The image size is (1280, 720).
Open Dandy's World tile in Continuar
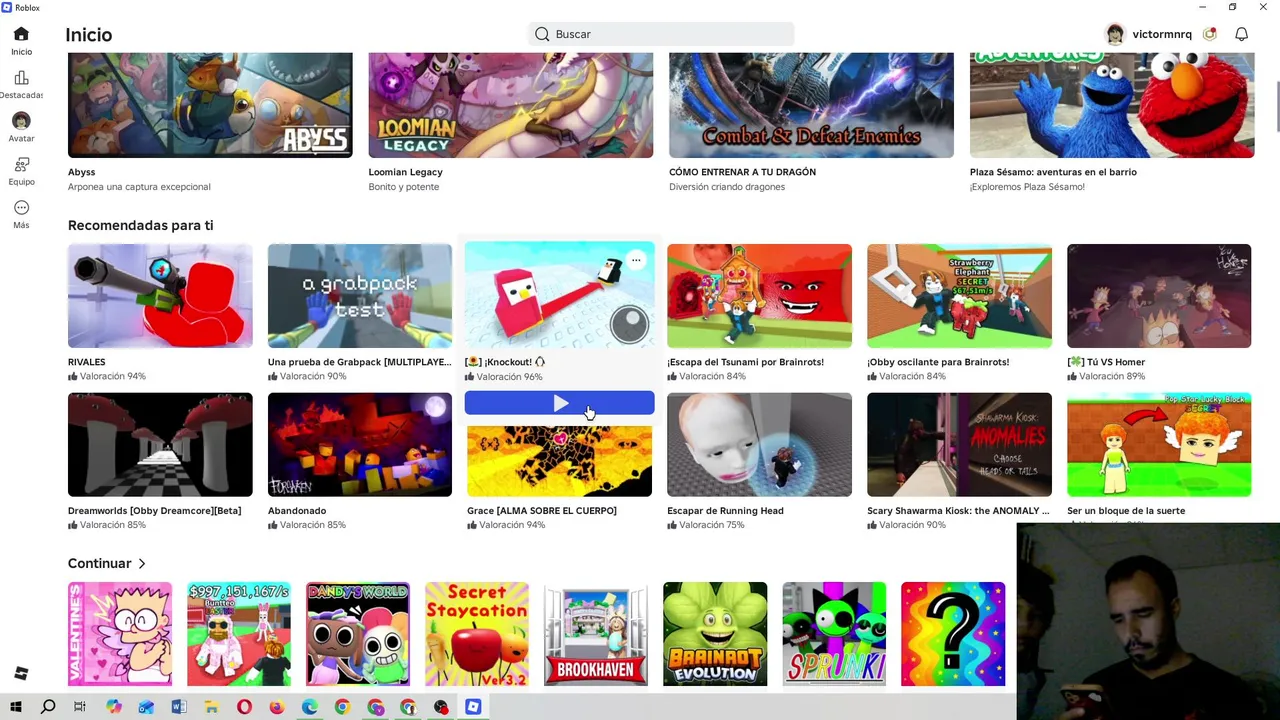[x=358, y=634]
